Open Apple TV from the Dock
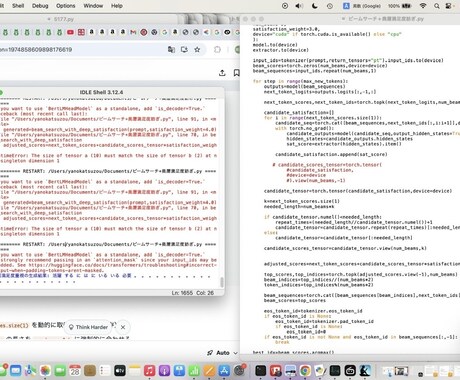Image resolution: width=460 pixels, height=380 pixels. (x=120, y=370)
